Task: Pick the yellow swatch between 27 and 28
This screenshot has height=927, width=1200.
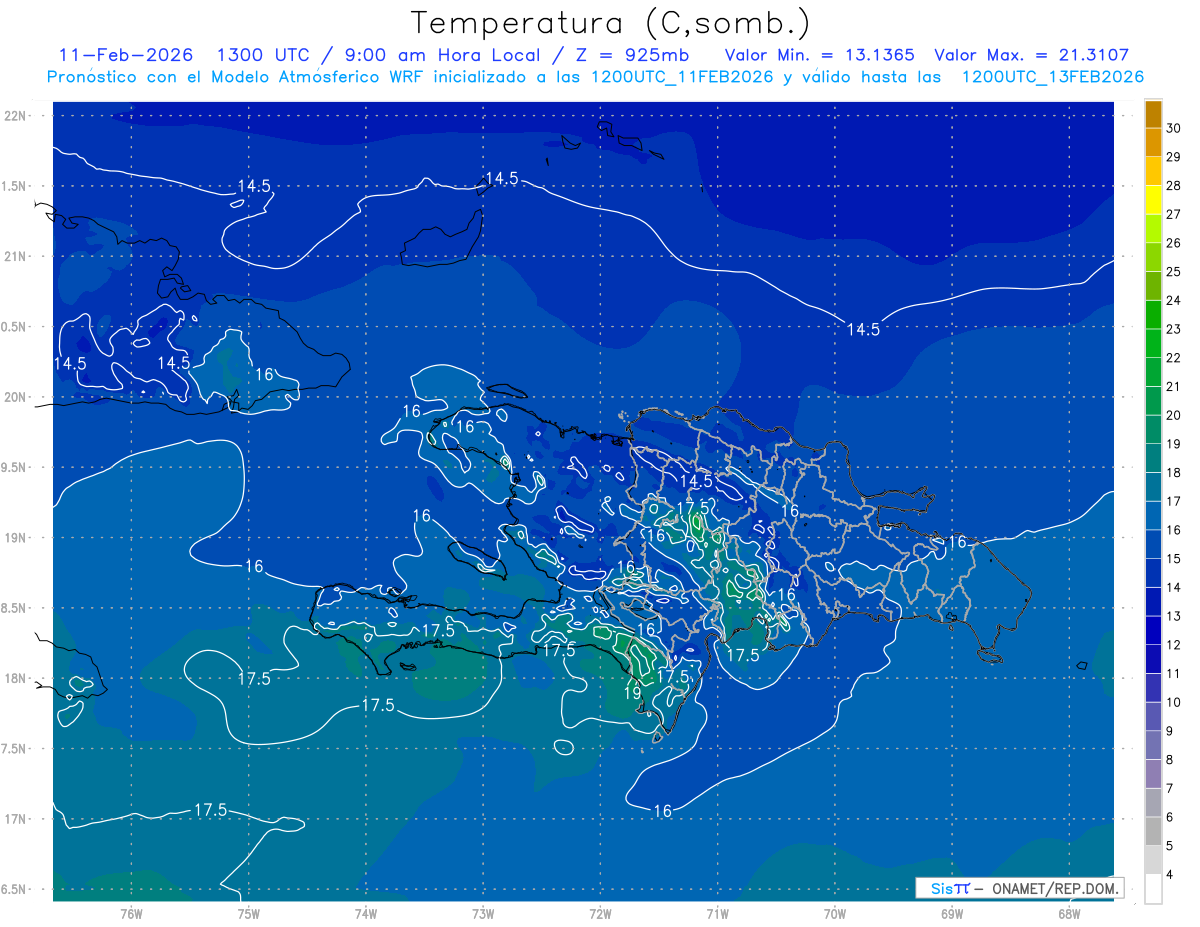Action: pyautogui.click(x=1153, y=200)
